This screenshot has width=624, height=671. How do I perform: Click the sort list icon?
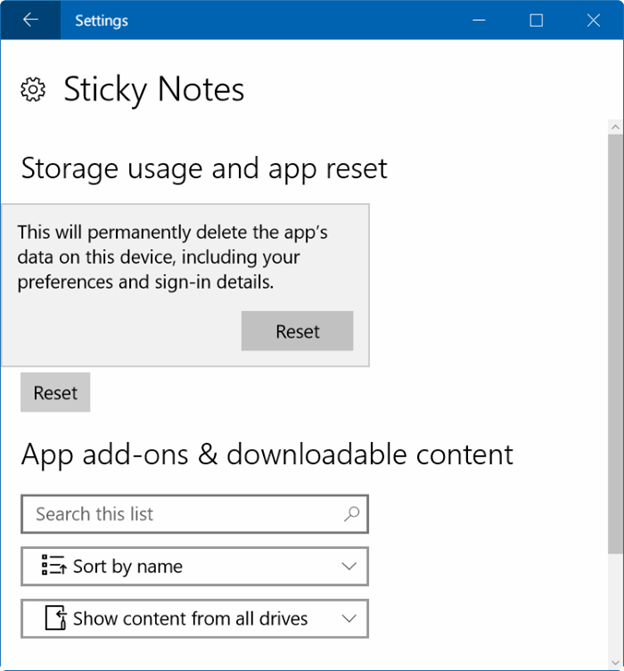(54, 565)
